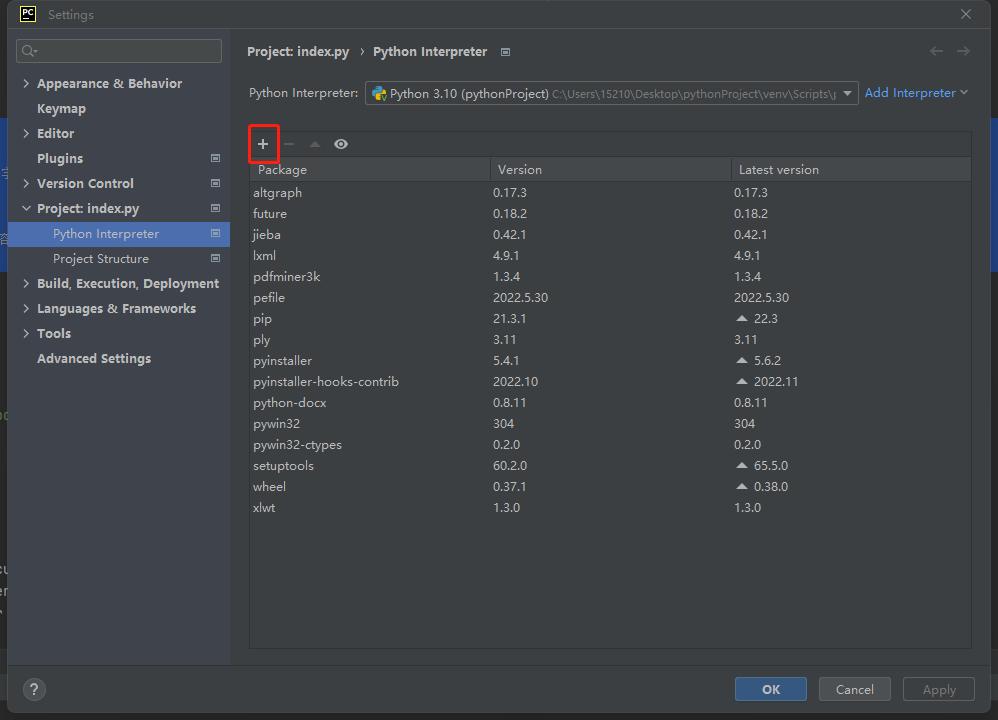This screenshot has width=998, height=720.
Task: Click Project: index.py breadcrumb
Action: [x=298, y=52]
